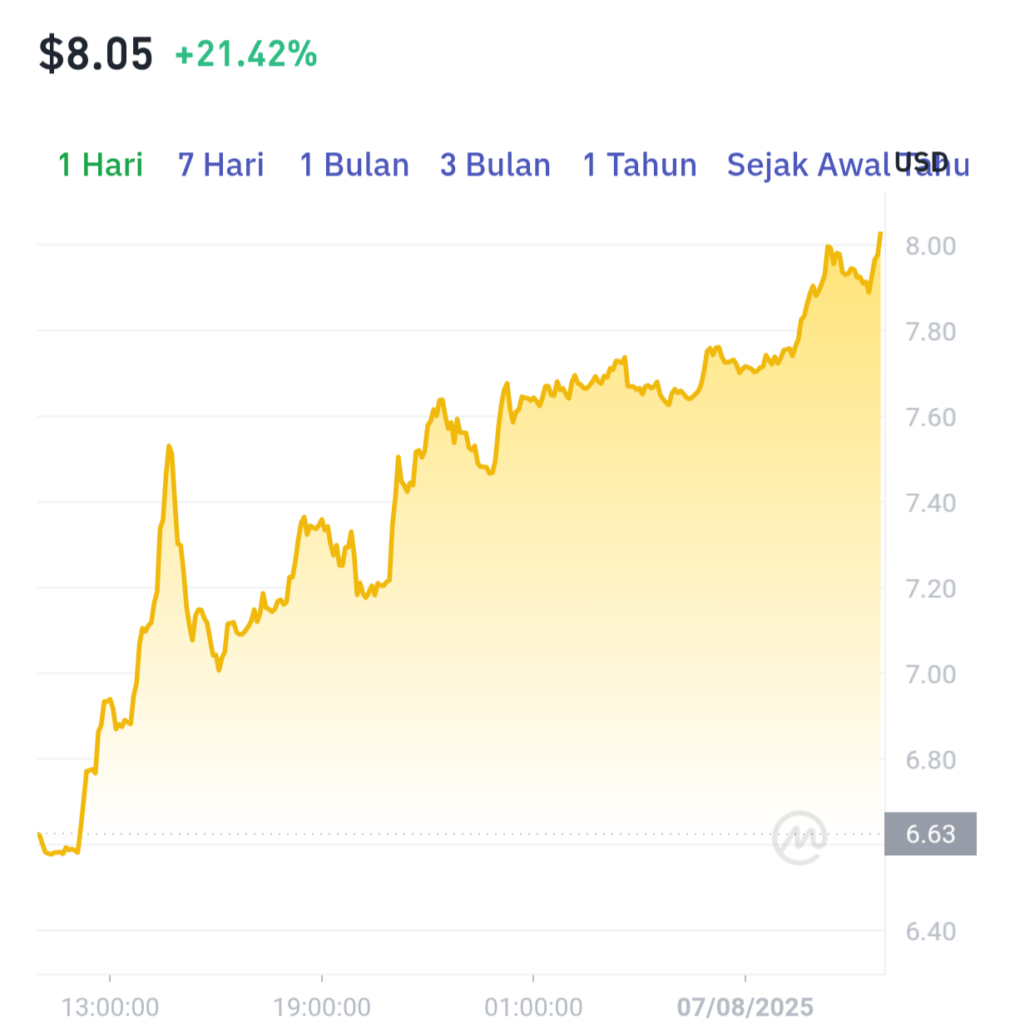Select the 1 Hari time range
1015x1024 pixels.
[x=101, y=165]
